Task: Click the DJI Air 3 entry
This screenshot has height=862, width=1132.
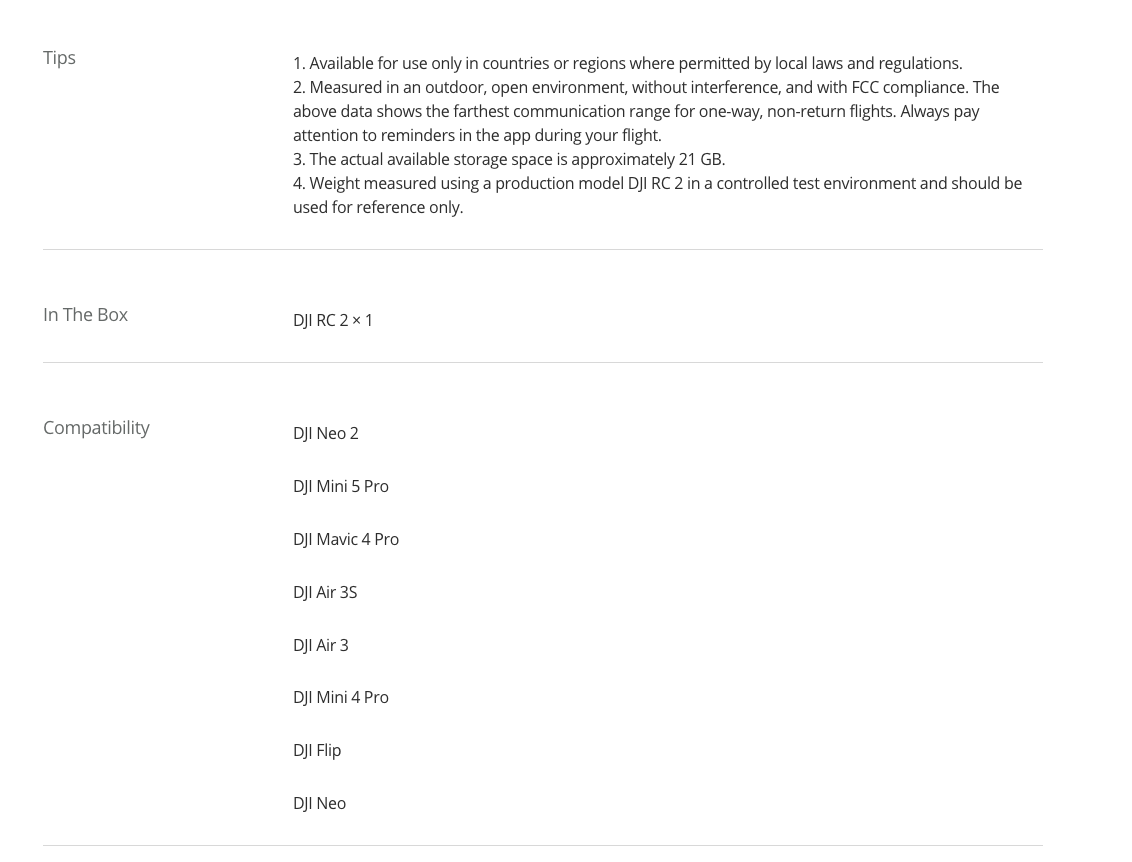Action: [x=321, y=645]
